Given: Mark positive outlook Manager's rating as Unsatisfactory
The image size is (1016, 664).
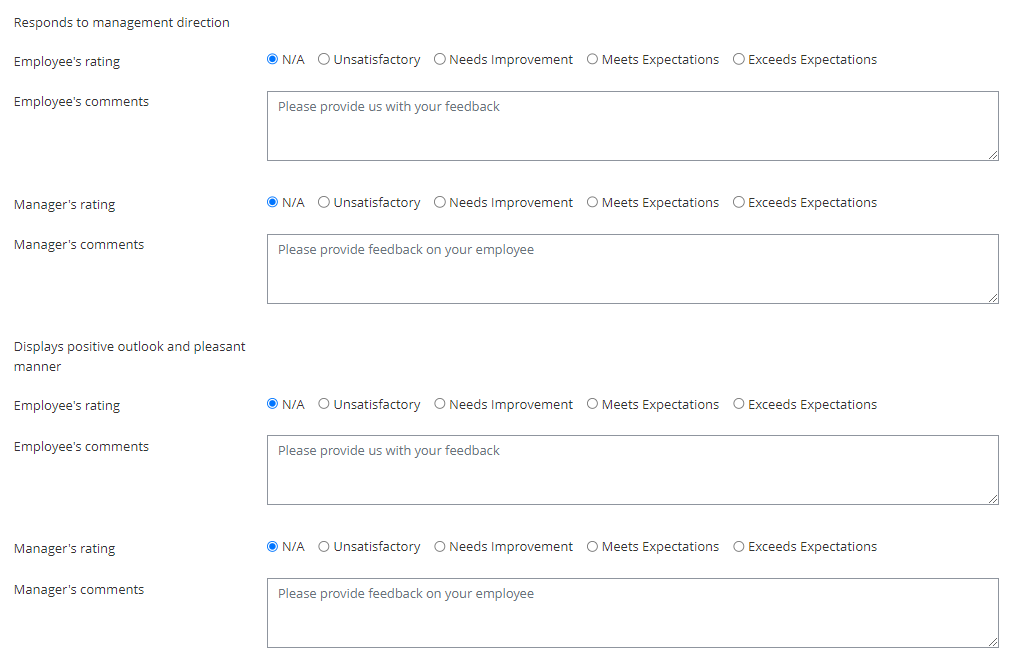Looking at the screenshot, I should (x=324, y=547).
